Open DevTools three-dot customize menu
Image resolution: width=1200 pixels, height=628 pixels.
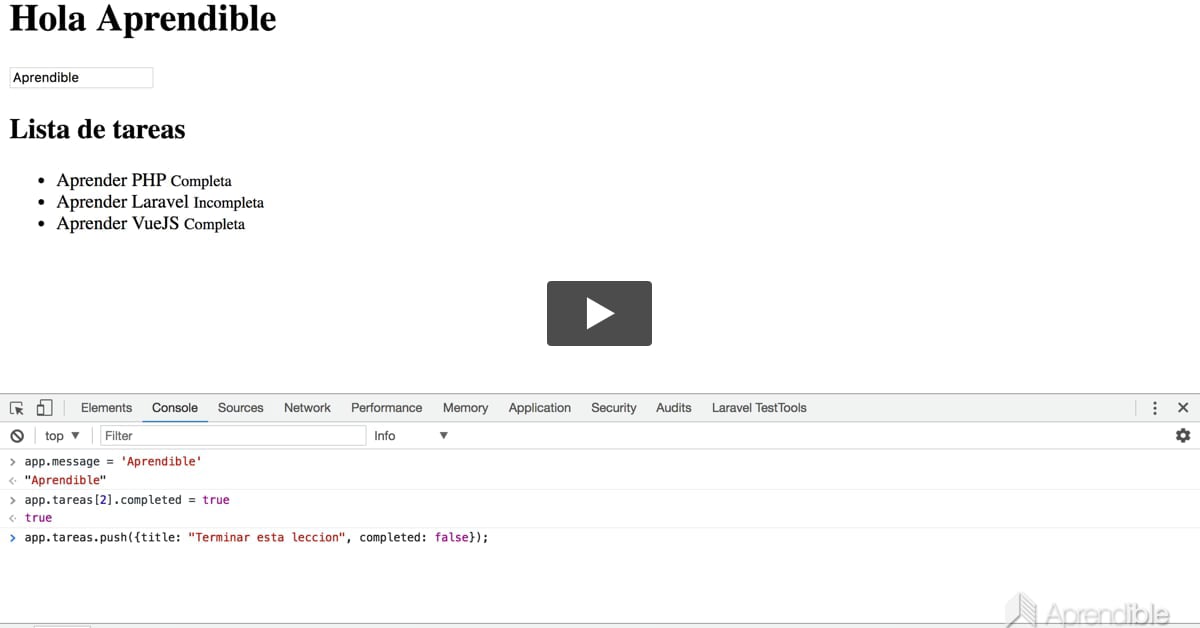1155,408
